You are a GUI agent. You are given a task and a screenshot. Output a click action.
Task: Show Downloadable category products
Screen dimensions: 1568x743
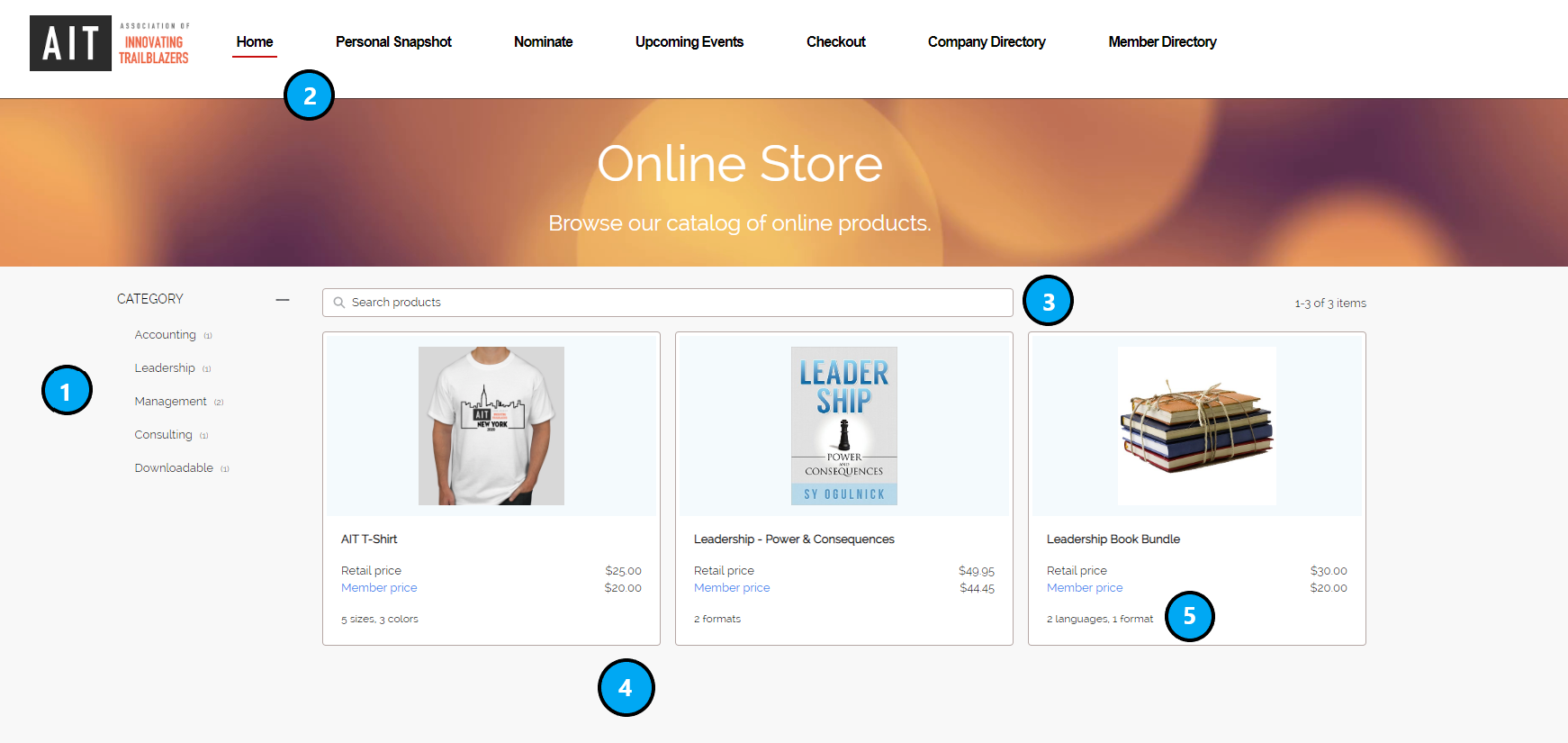click(175, 468)
